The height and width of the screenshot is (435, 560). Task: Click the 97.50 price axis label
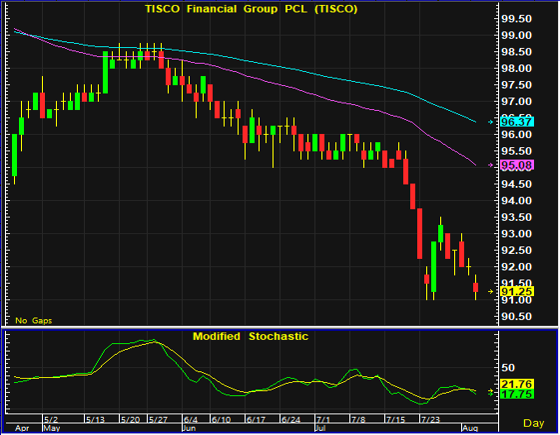click(x=516, y=85)
